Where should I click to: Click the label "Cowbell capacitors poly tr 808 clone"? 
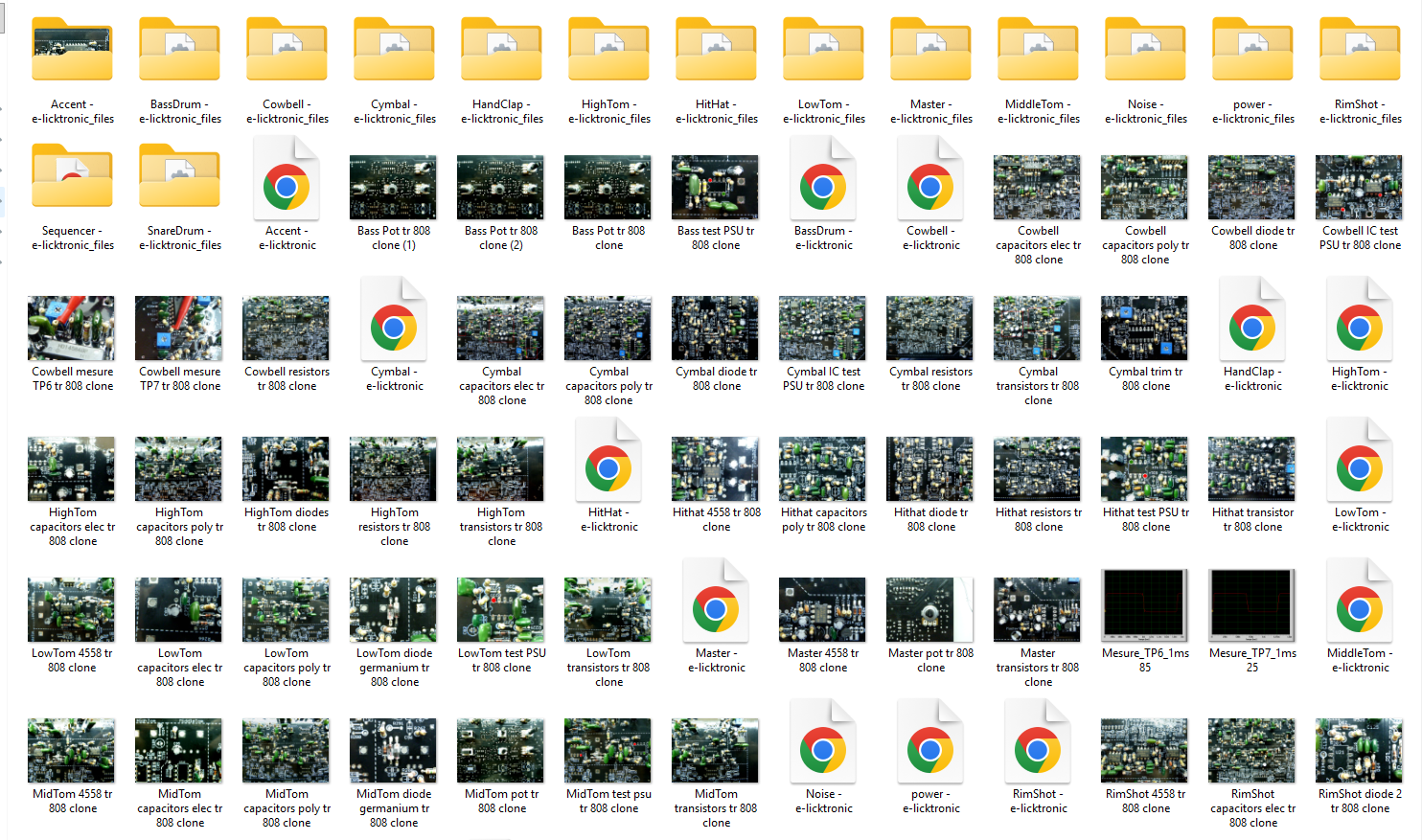point(1145,245)
